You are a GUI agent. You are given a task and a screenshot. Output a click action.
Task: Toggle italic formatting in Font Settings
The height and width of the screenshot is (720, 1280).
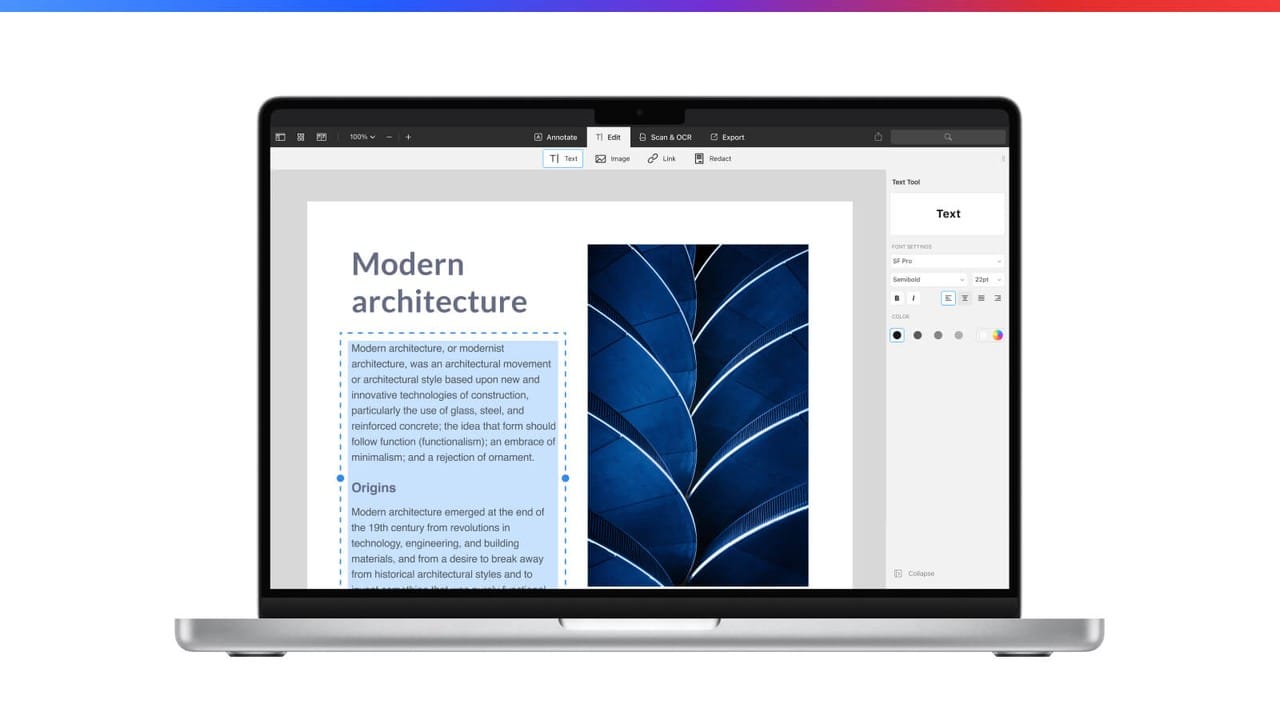pyautogui.click(x=913, y=297)
